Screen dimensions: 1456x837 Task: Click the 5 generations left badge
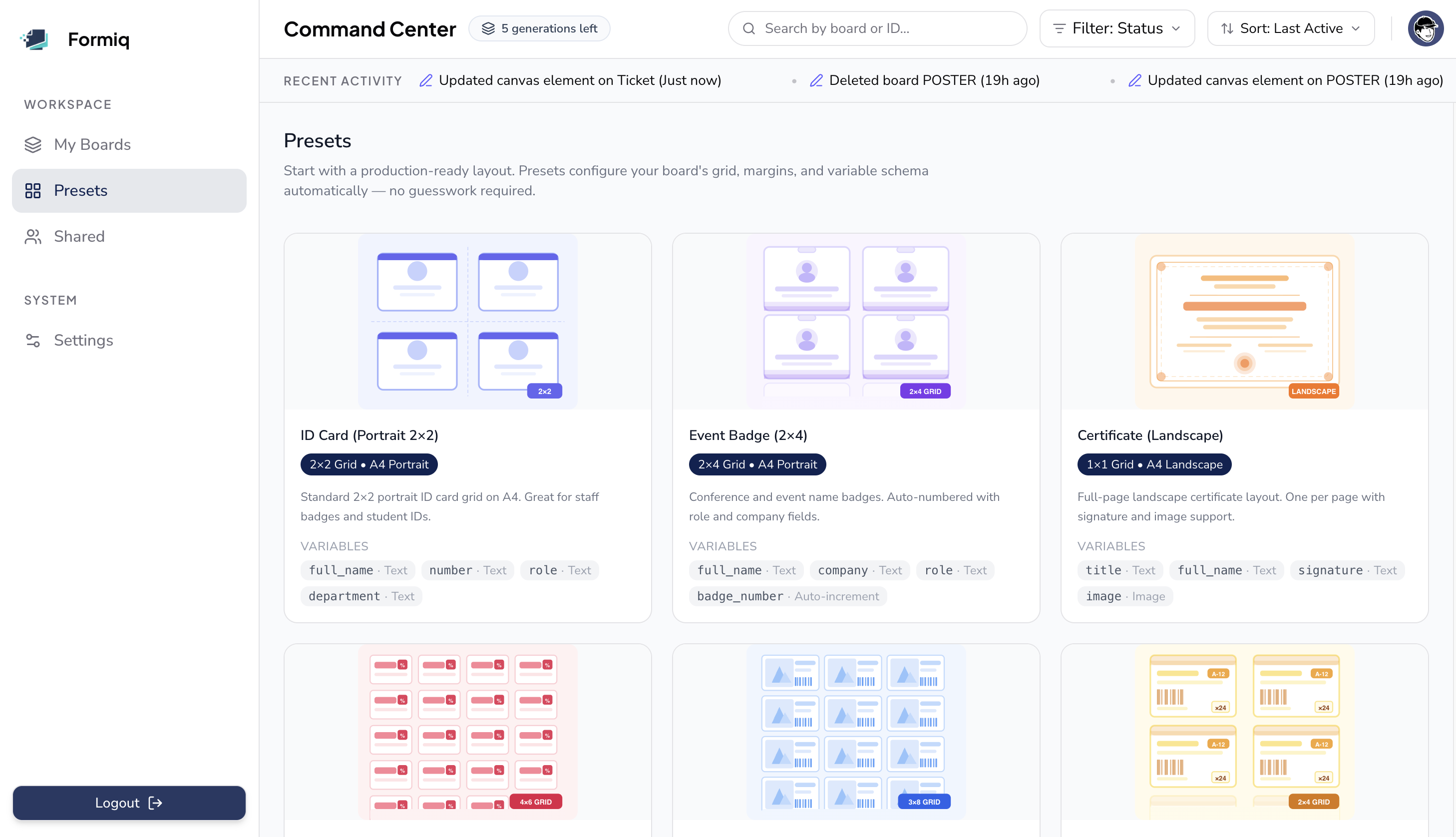pyautogui.click(x=539, y=27)
